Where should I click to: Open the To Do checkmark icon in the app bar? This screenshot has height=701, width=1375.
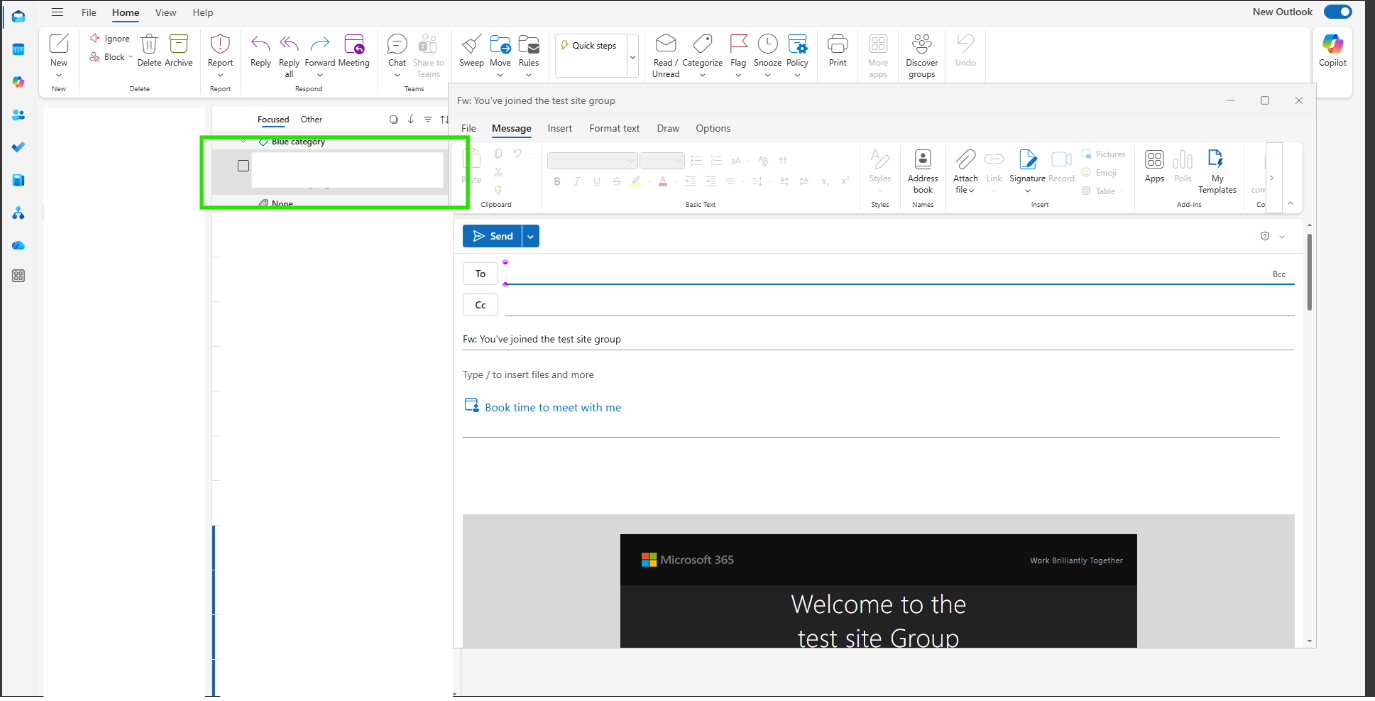[x=18, y=147]
